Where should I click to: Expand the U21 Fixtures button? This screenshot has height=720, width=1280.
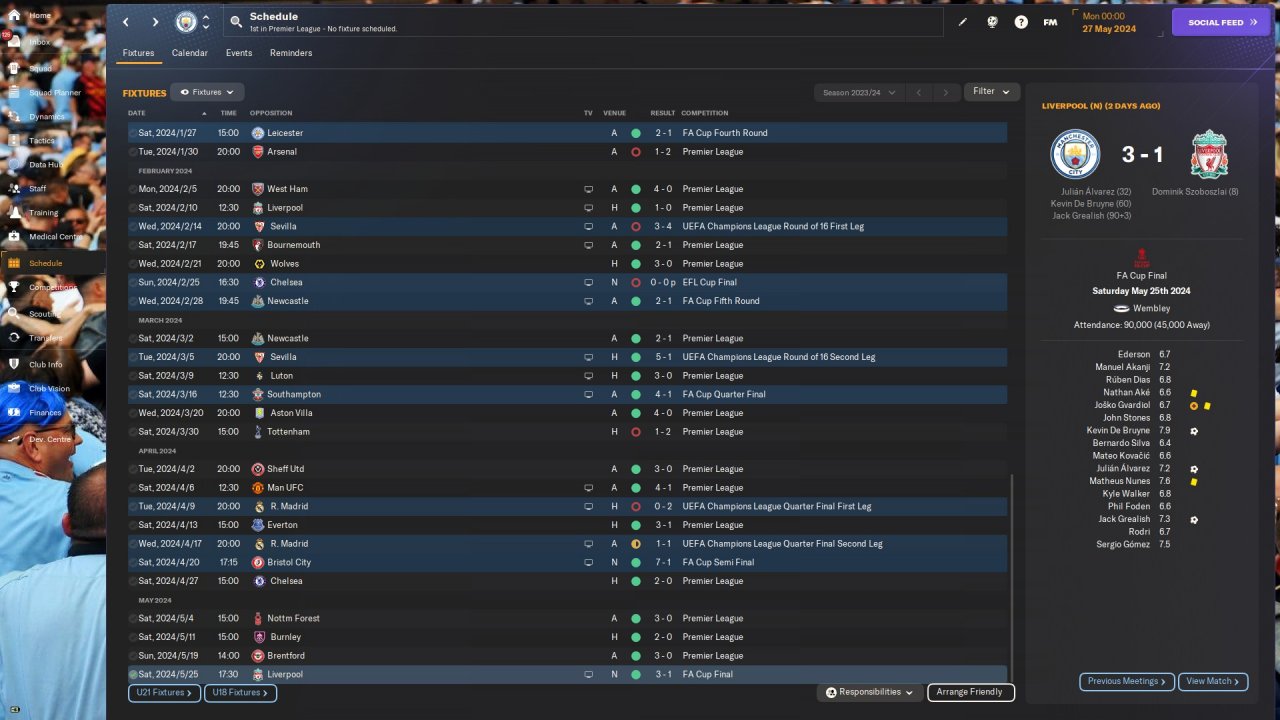tap(164, 692)
